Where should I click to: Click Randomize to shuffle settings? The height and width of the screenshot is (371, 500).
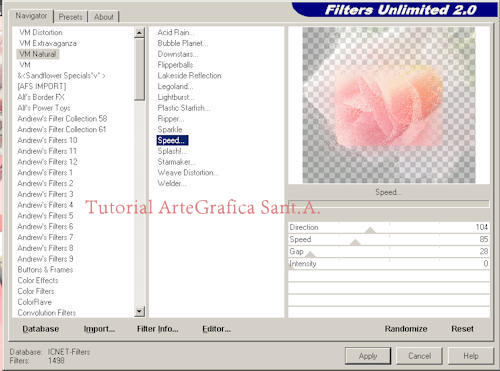(406, 329)
